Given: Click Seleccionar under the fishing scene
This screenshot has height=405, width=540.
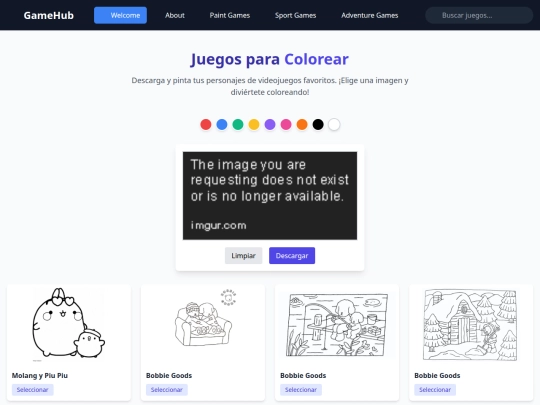Looking at the screenshot, I should [x=301, y=390].
